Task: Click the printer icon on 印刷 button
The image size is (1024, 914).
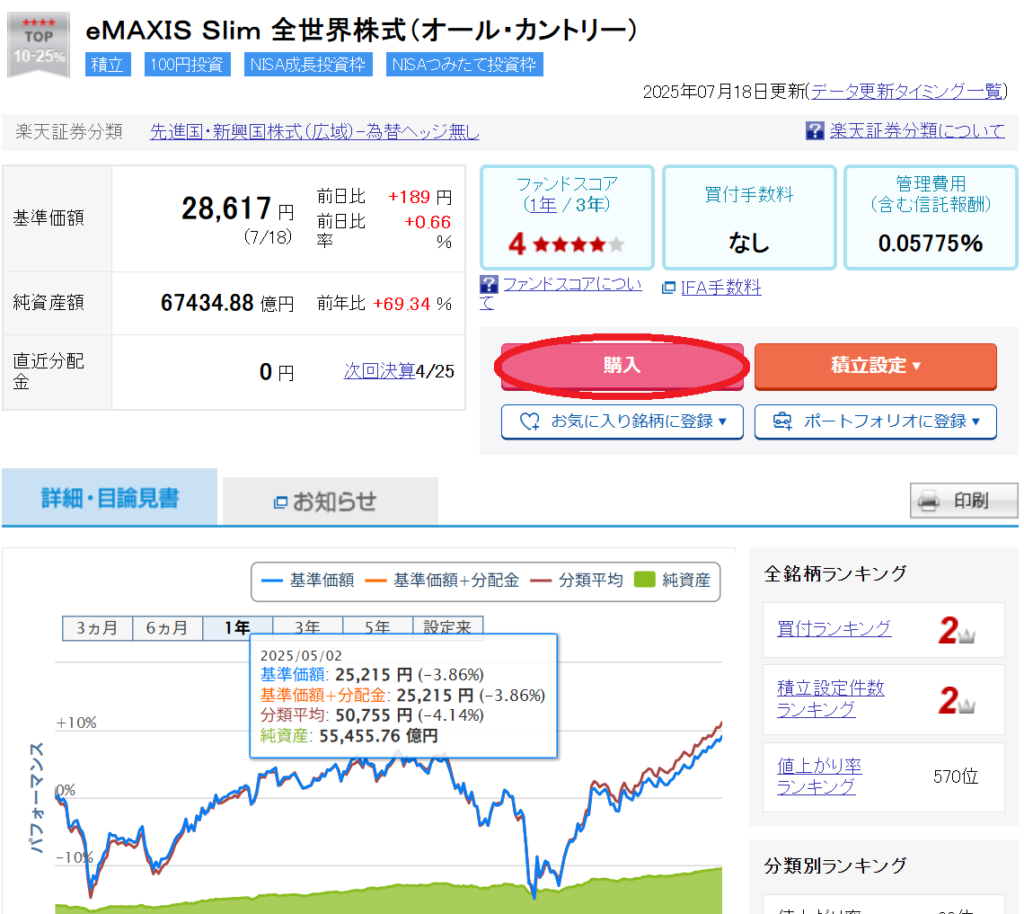Action: click(x=928, y=501)
